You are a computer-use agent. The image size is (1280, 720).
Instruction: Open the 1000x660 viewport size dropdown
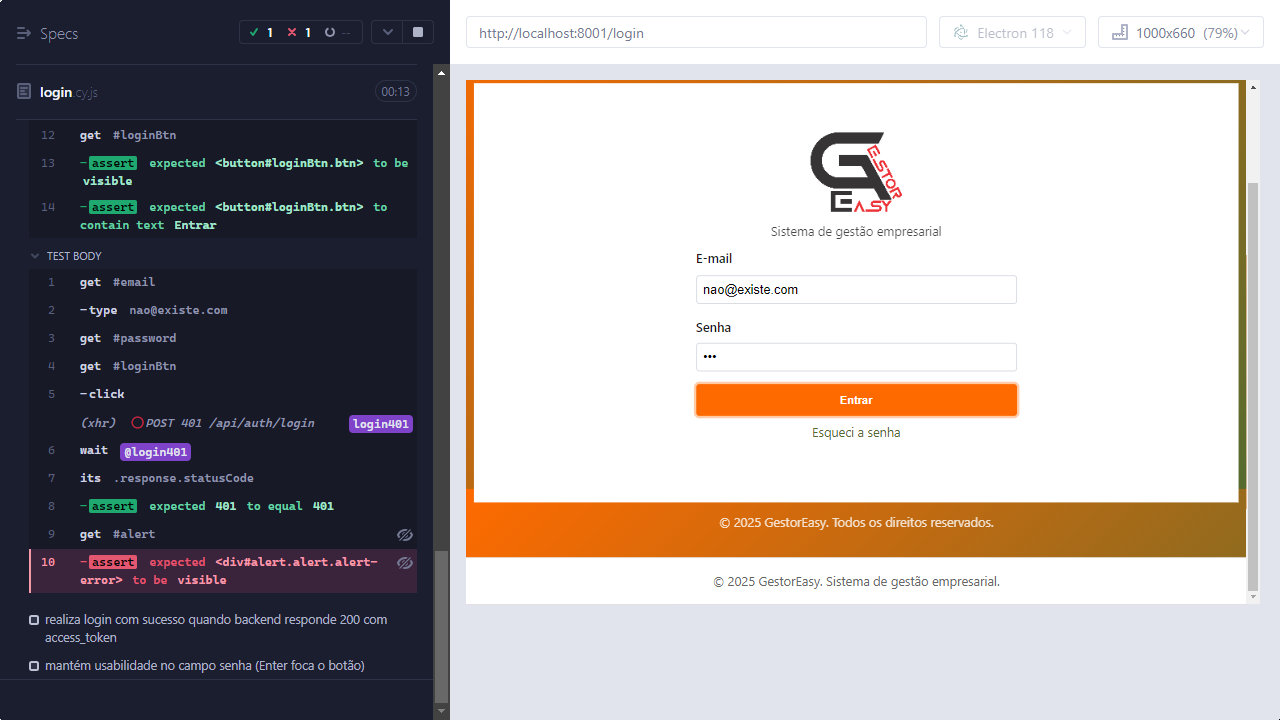pyautogui.click(x=1180, y=33)
